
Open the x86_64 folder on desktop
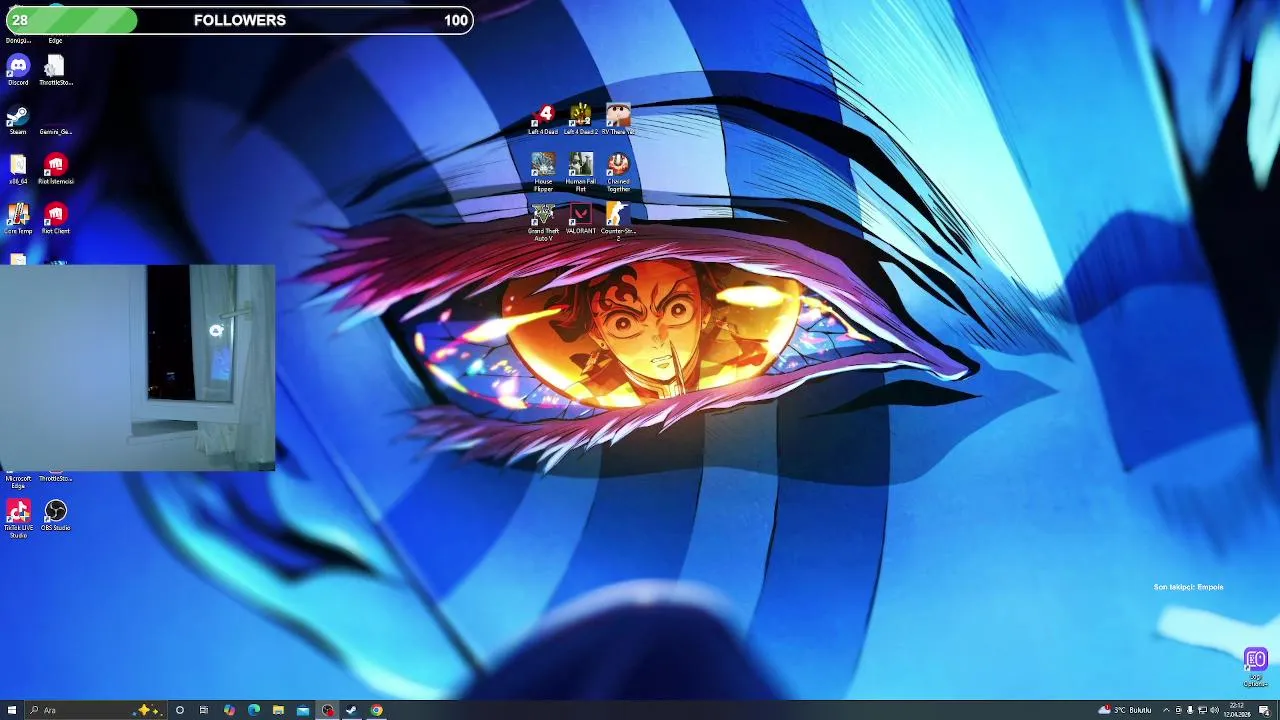point(18,169)
